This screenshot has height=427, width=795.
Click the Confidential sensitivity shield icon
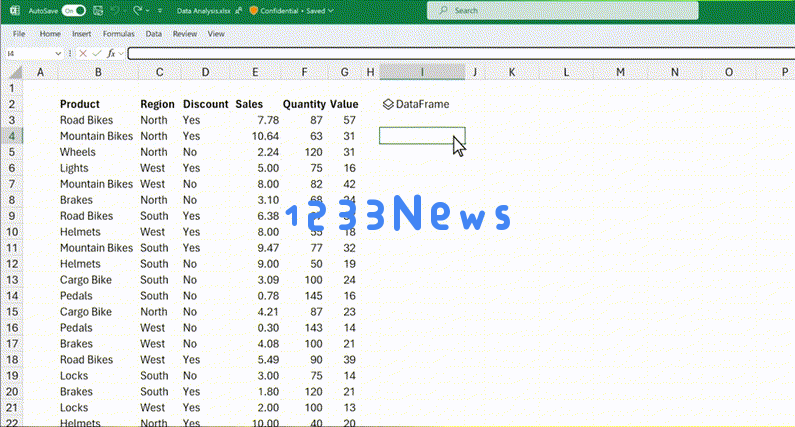point(254,11)
